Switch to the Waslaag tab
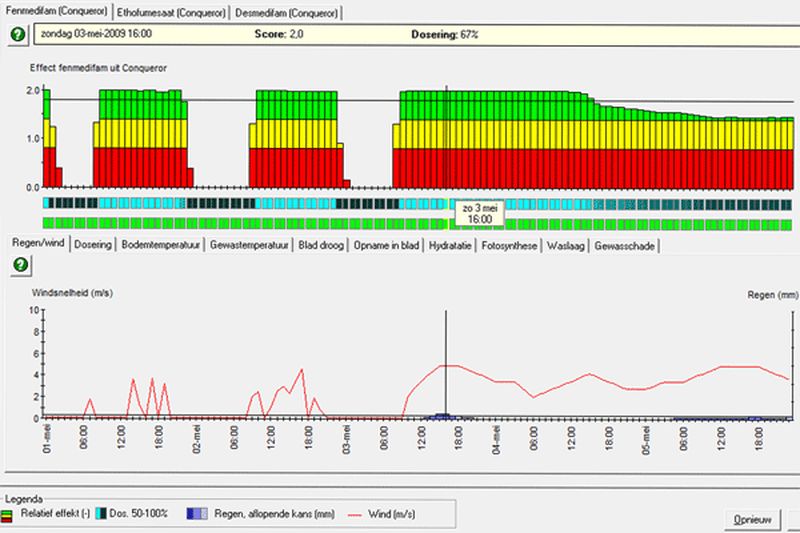The height and width of the screenshot is (533, 800). point(566,245)
